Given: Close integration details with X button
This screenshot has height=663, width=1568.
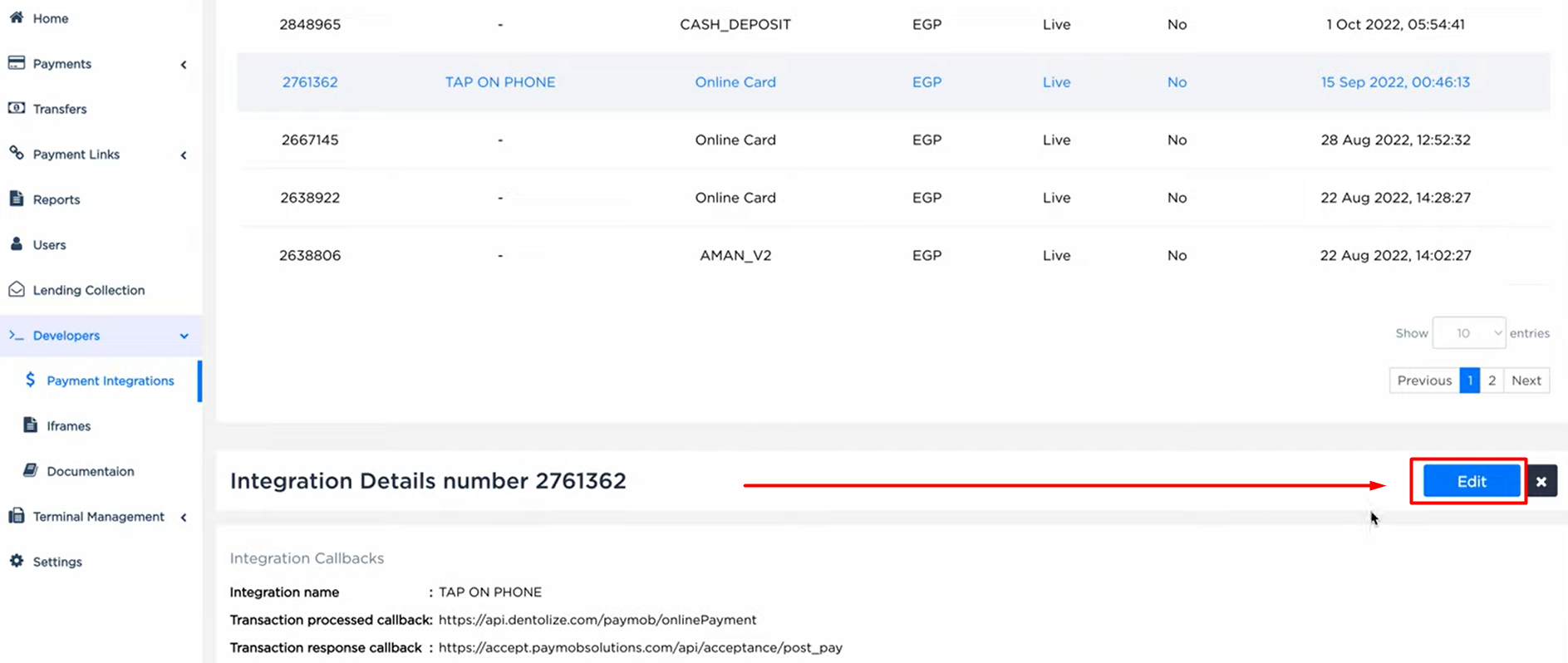Looking at the screenshot, I should [1541, 481].
